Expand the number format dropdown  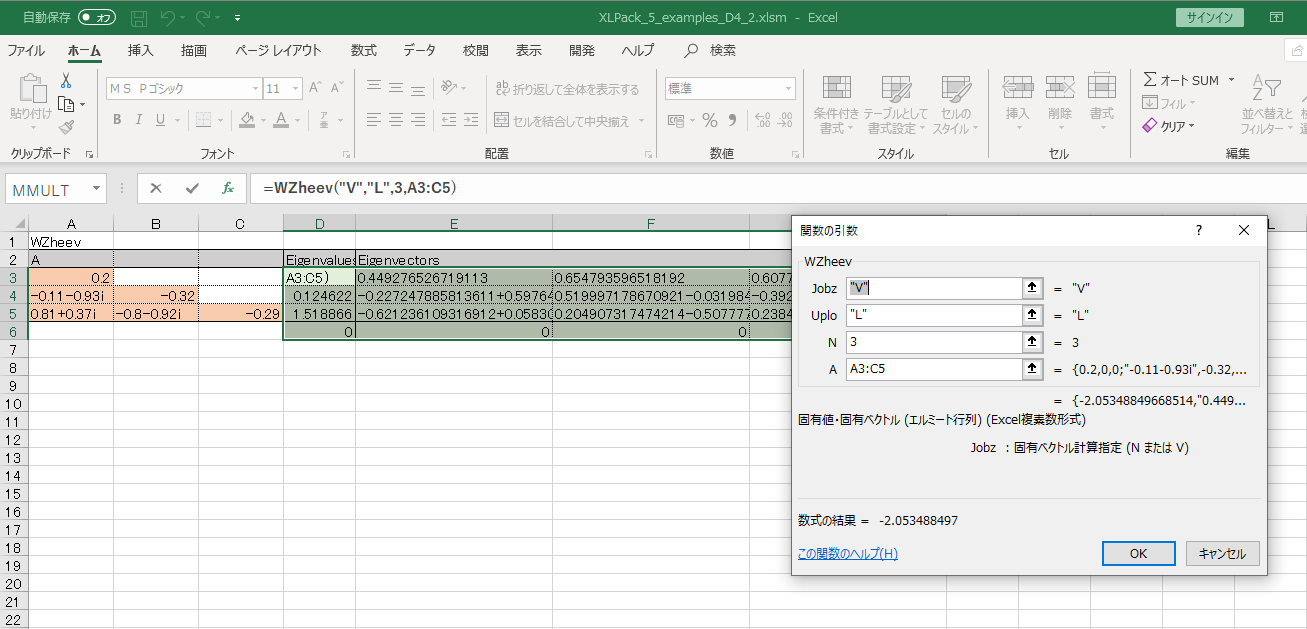point(788,89)
